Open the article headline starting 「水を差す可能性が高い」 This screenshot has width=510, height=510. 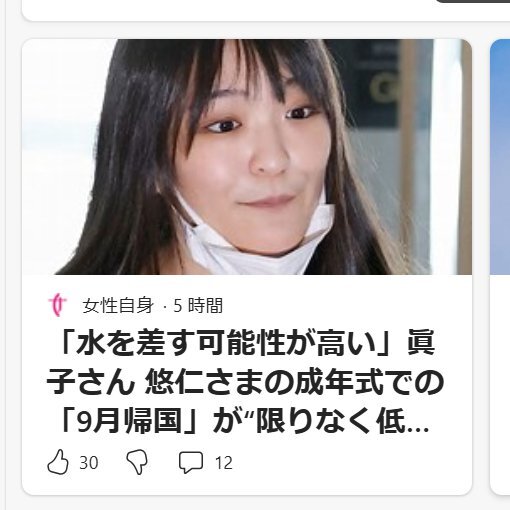pos(246,381)
